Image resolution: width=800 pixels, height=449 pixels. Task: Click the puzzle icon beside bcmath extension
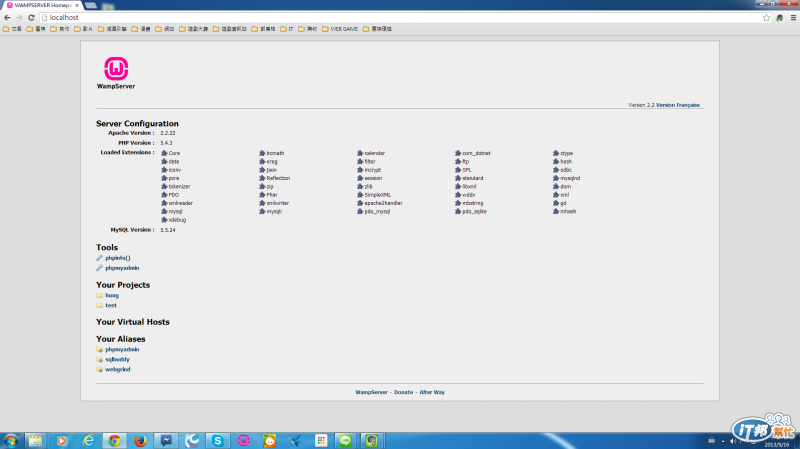[x=262, y=153]
